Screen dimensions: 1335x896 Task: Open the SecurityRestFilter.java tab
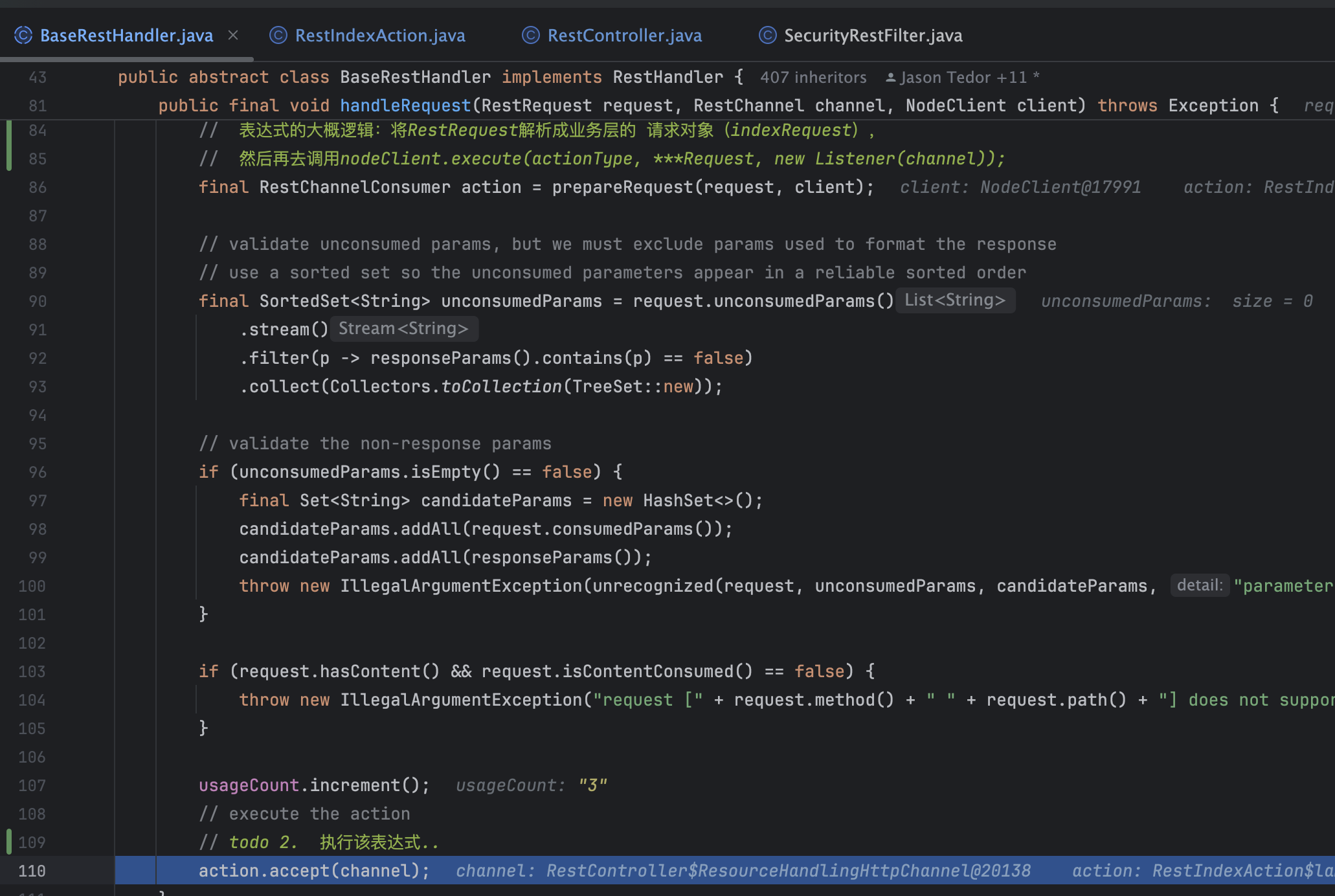click(873, 36)
